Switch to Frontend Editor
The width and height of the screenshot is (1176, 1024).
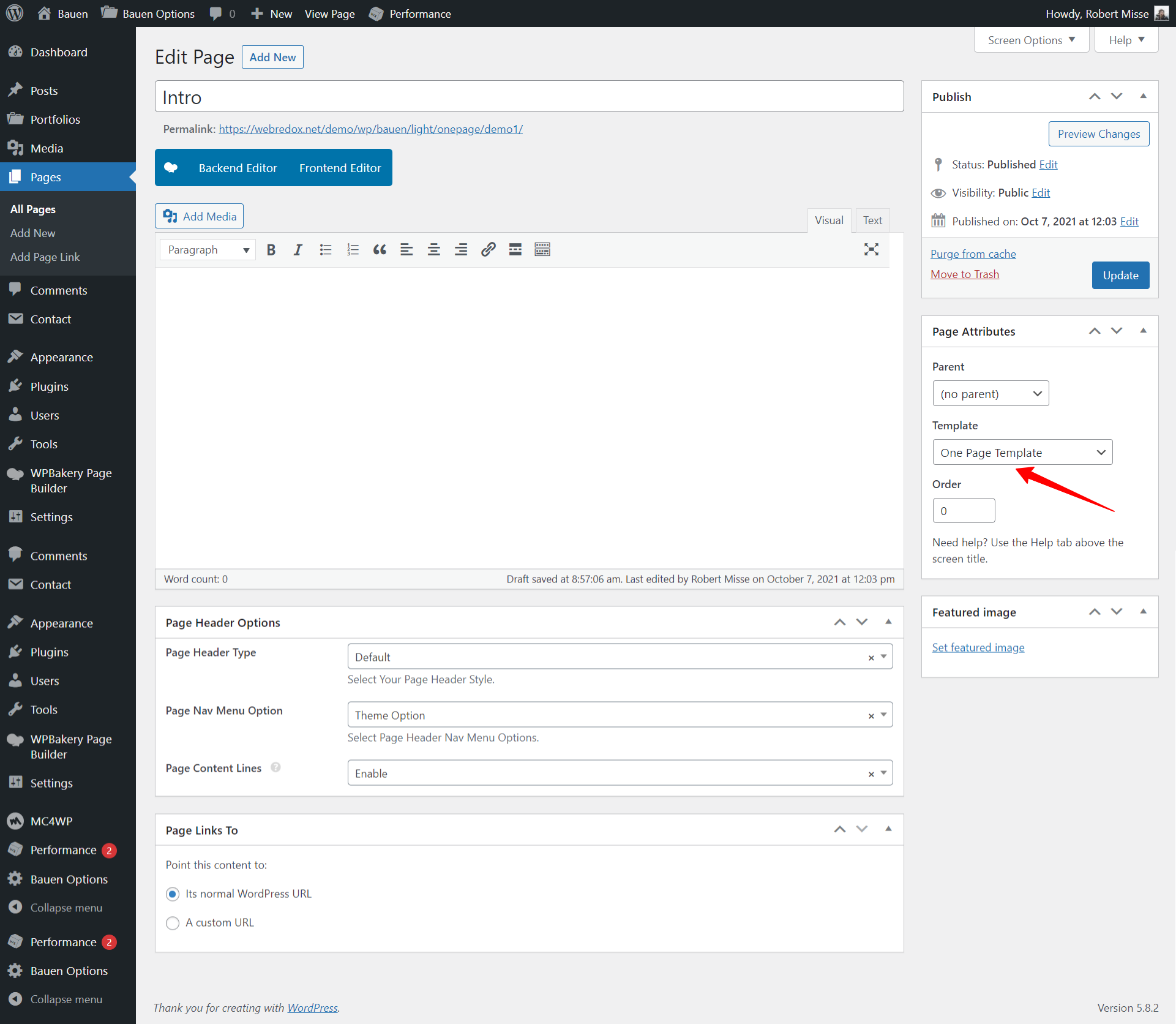pyautogui.click(x=340, y=168)
